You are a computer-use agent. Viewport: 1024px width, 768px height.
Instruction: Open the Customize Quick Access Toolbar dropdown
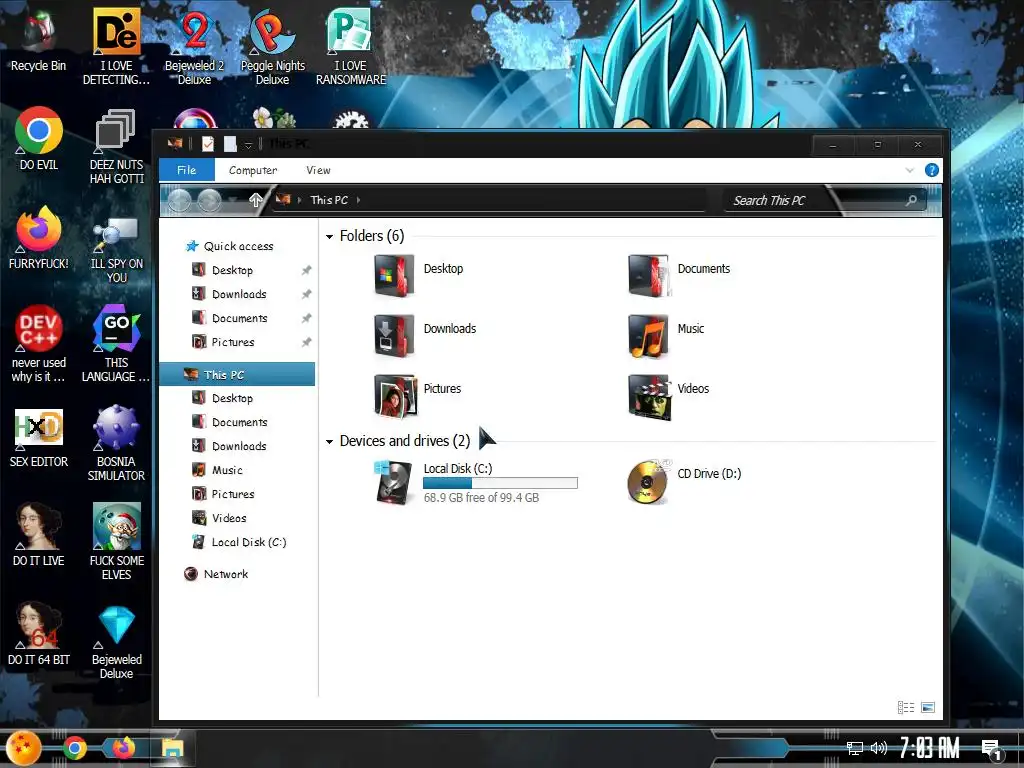(248, 144)
